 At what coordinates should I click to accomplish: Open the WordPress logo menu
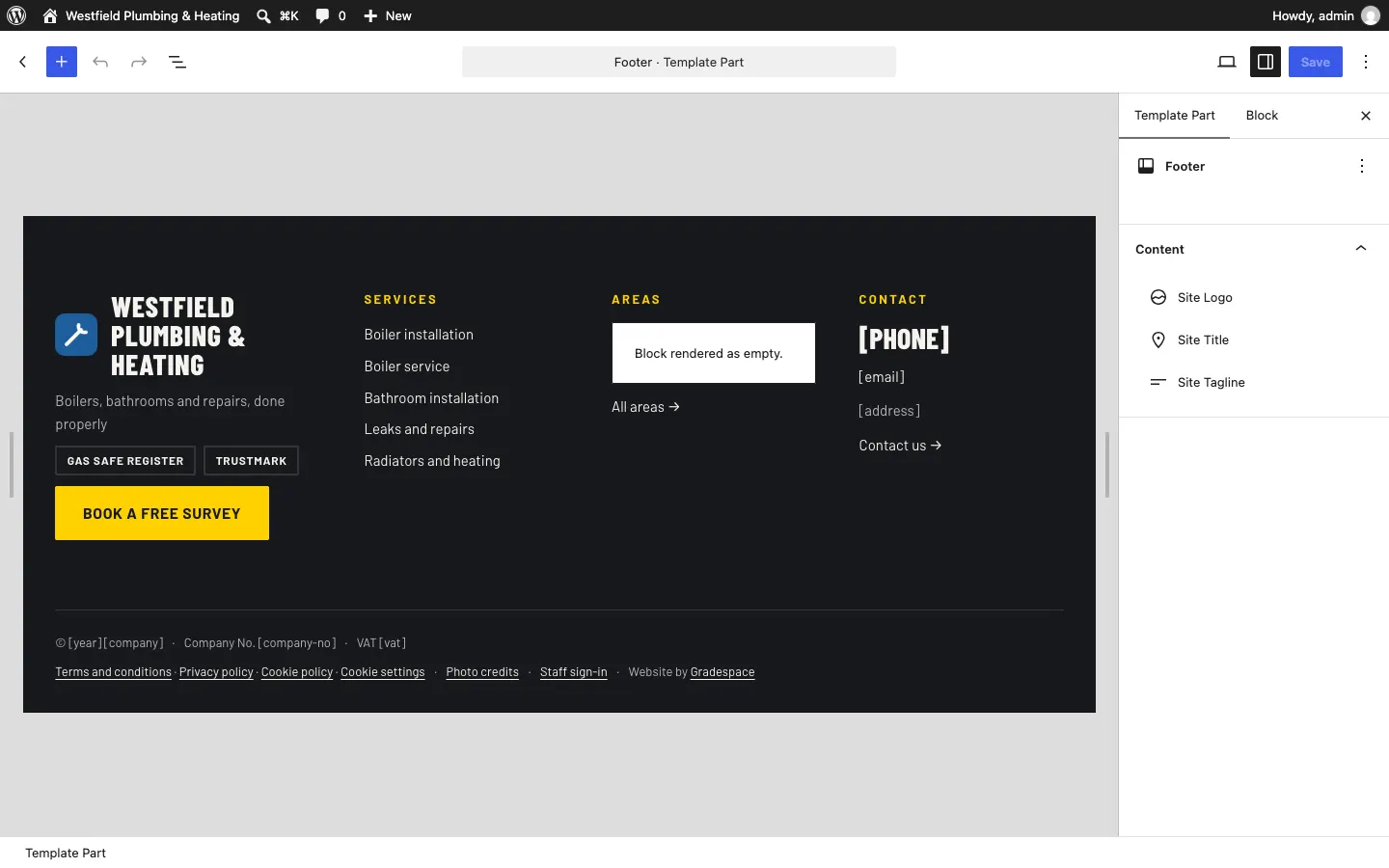[16, 15]
